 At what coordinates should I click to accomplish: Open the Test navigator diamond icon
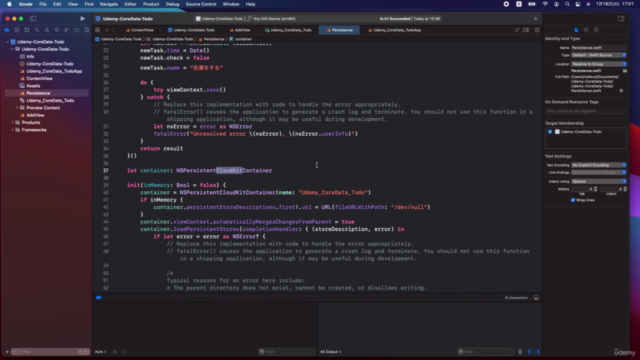coord(56,30)
